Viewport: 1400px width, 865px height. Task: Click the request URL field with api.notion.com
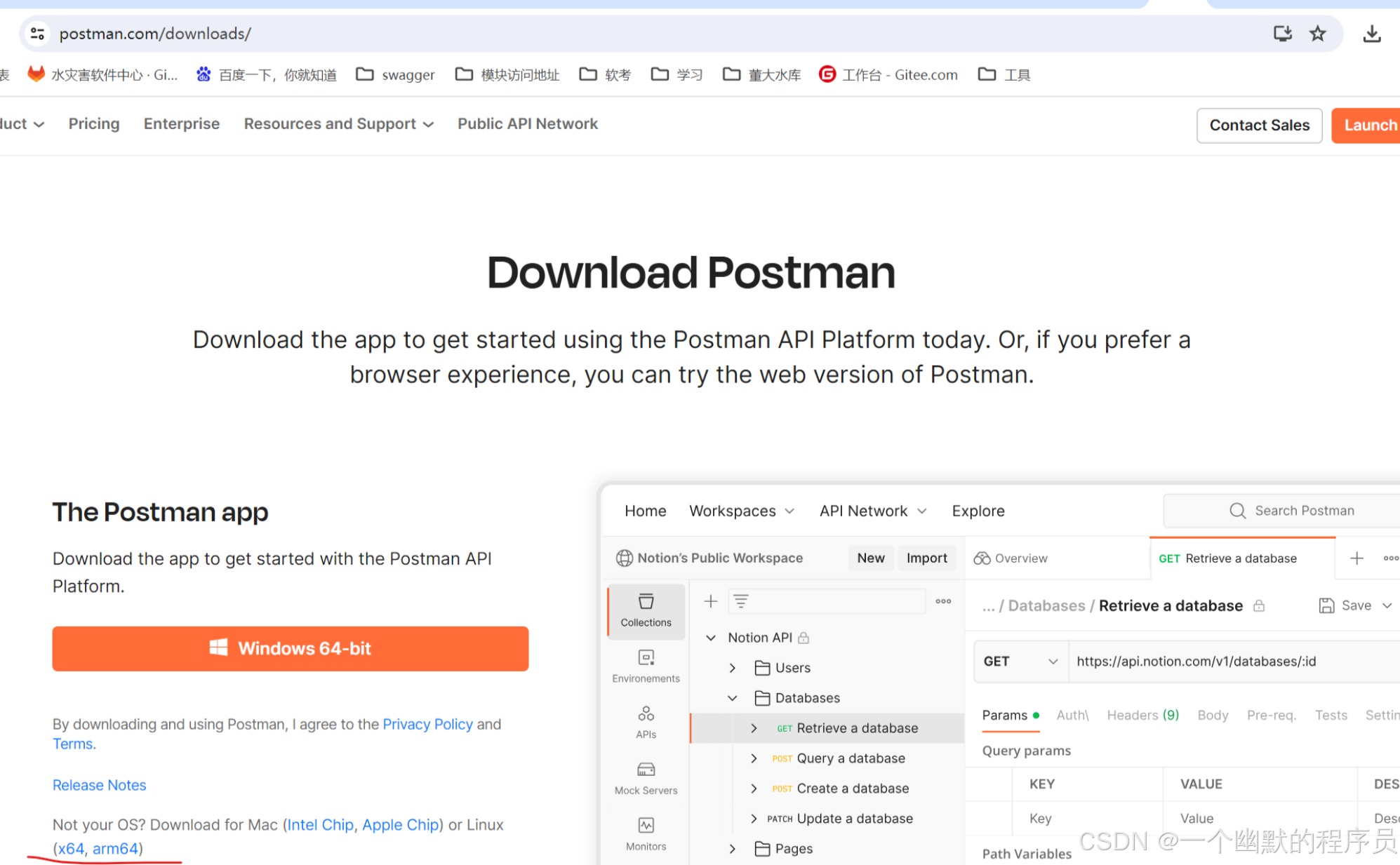point(1234,661)
